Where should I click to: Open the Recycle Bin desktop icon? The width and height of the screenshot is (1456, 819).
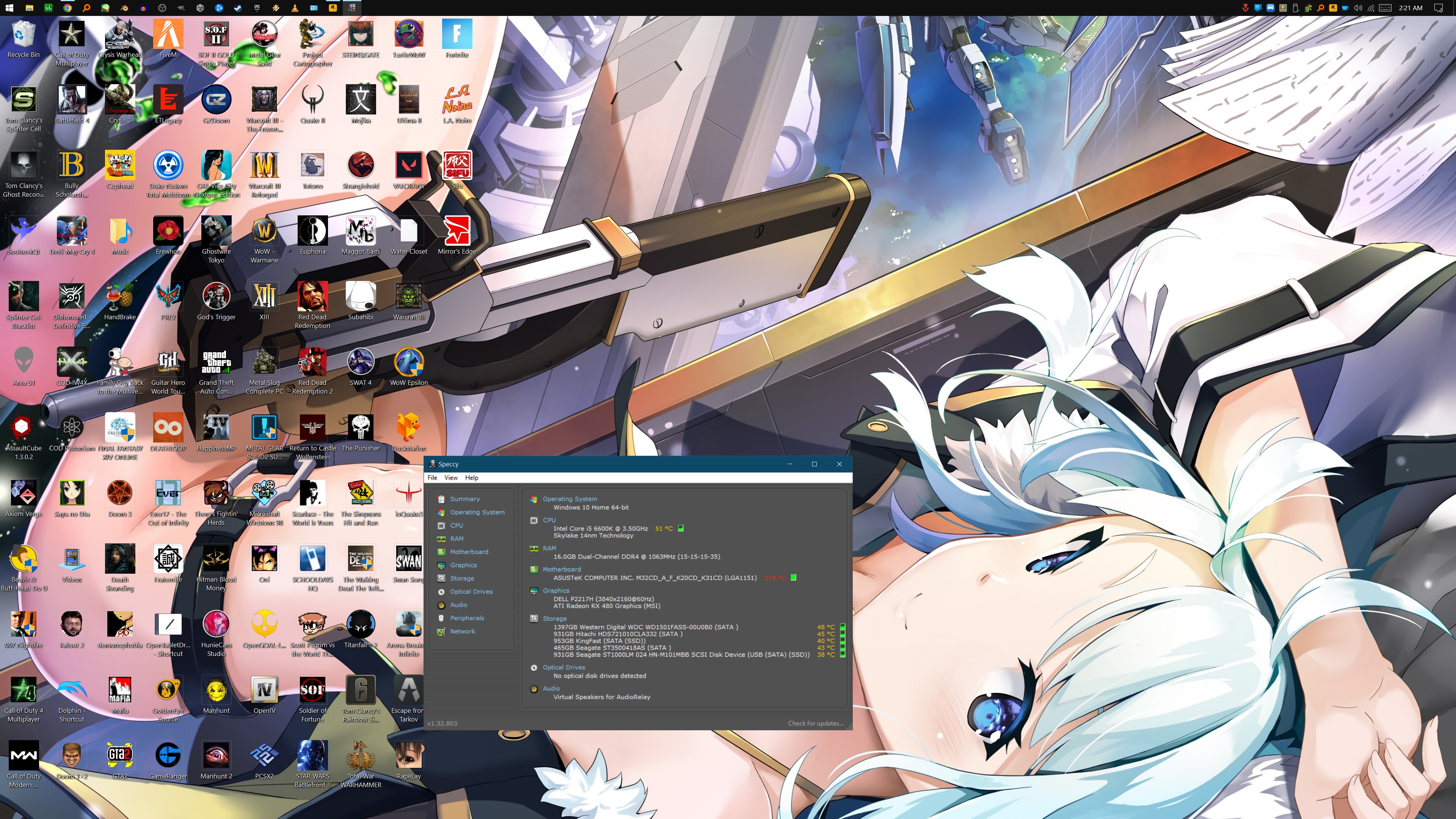pos(23,39)
